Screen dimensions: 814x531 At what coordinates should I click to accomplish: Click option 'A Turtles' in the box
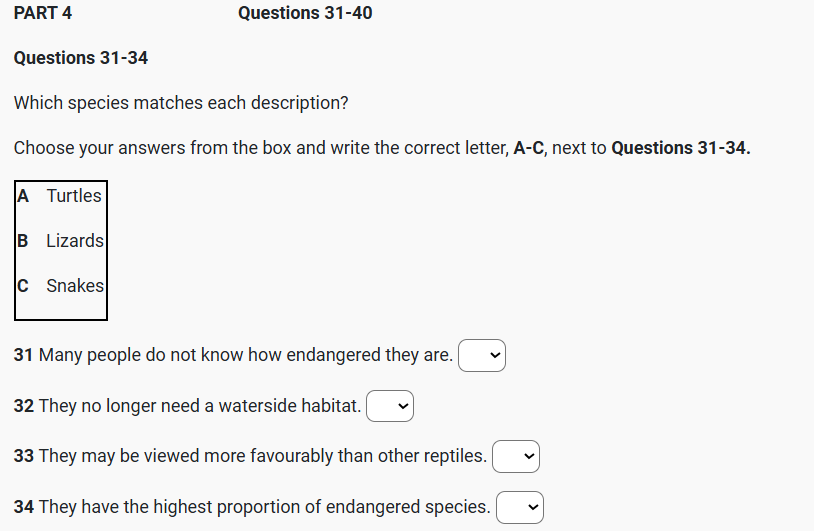60,196
